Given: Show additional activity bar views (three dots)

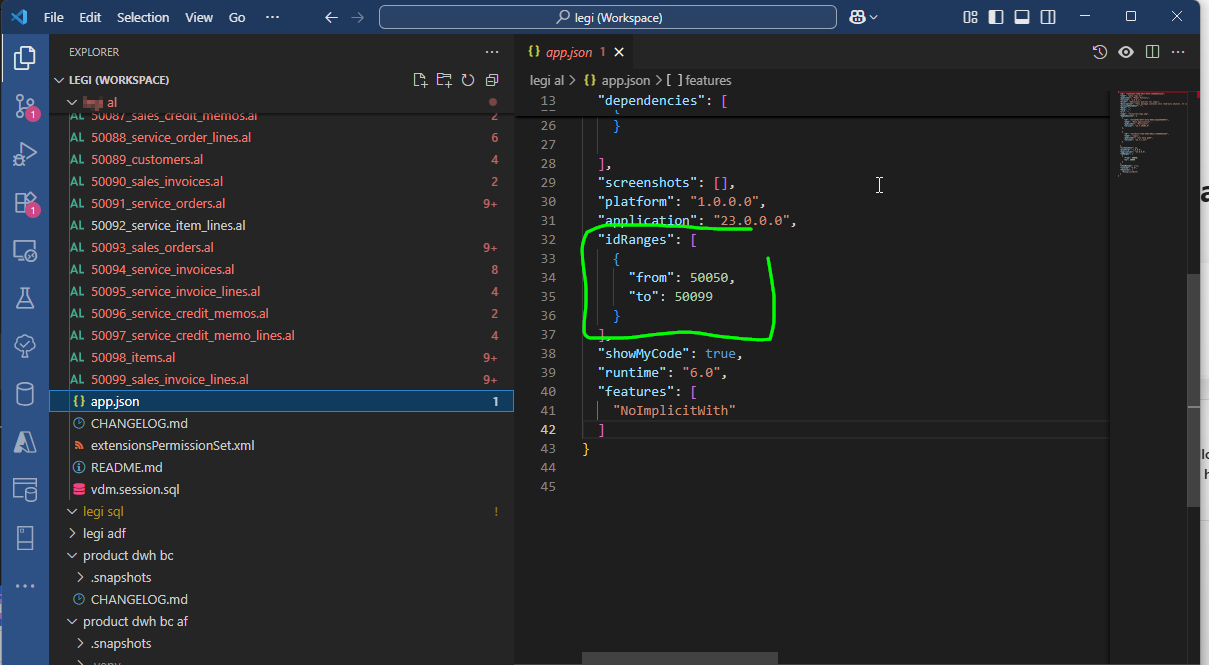Looking at the screenshot, I should point(25,586).
